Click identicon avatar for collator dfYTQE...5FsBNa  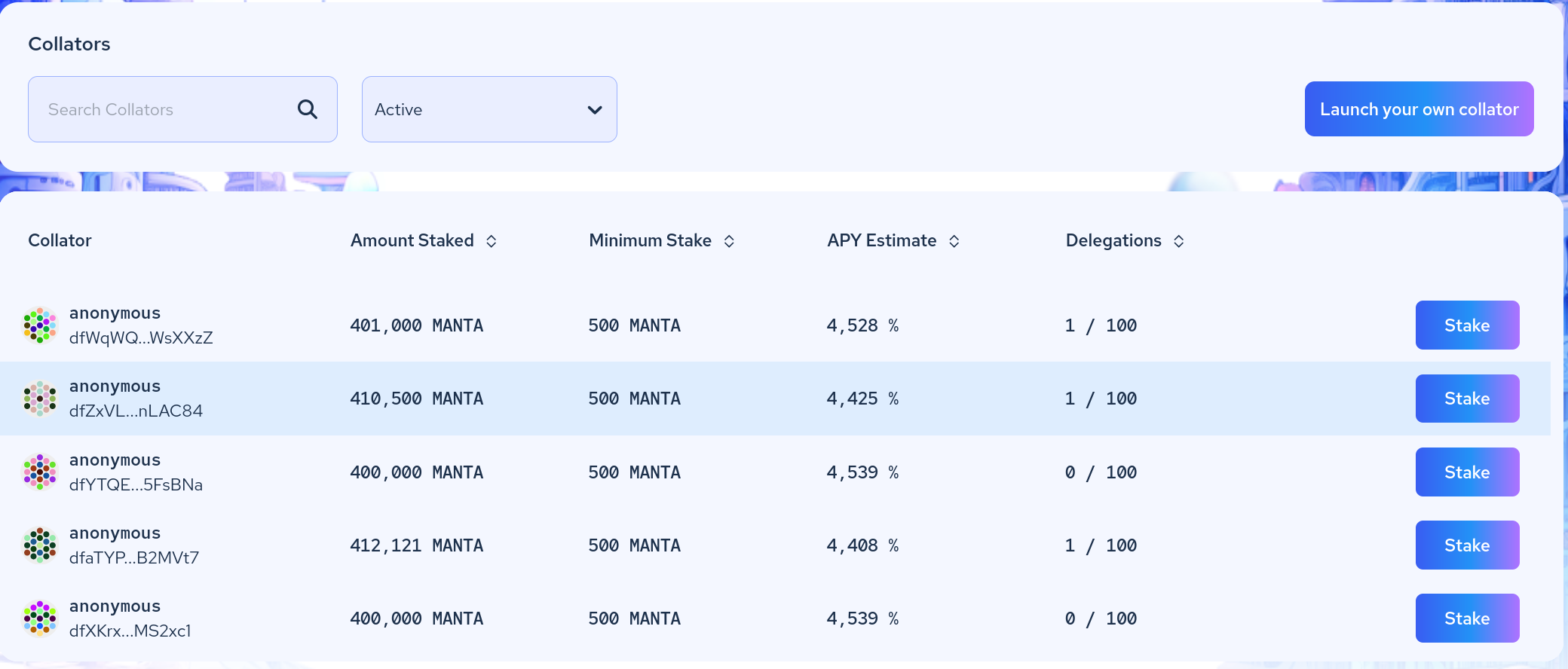tap(40, 472)
